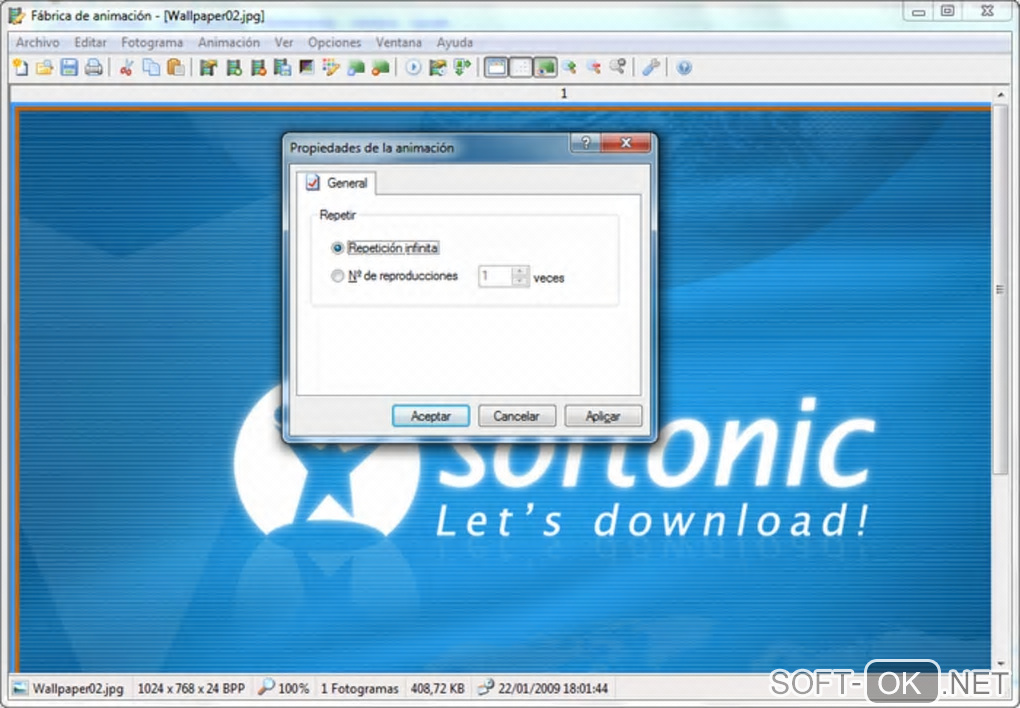
Task: Click the green down arrows icon
Action: [463, 67]
